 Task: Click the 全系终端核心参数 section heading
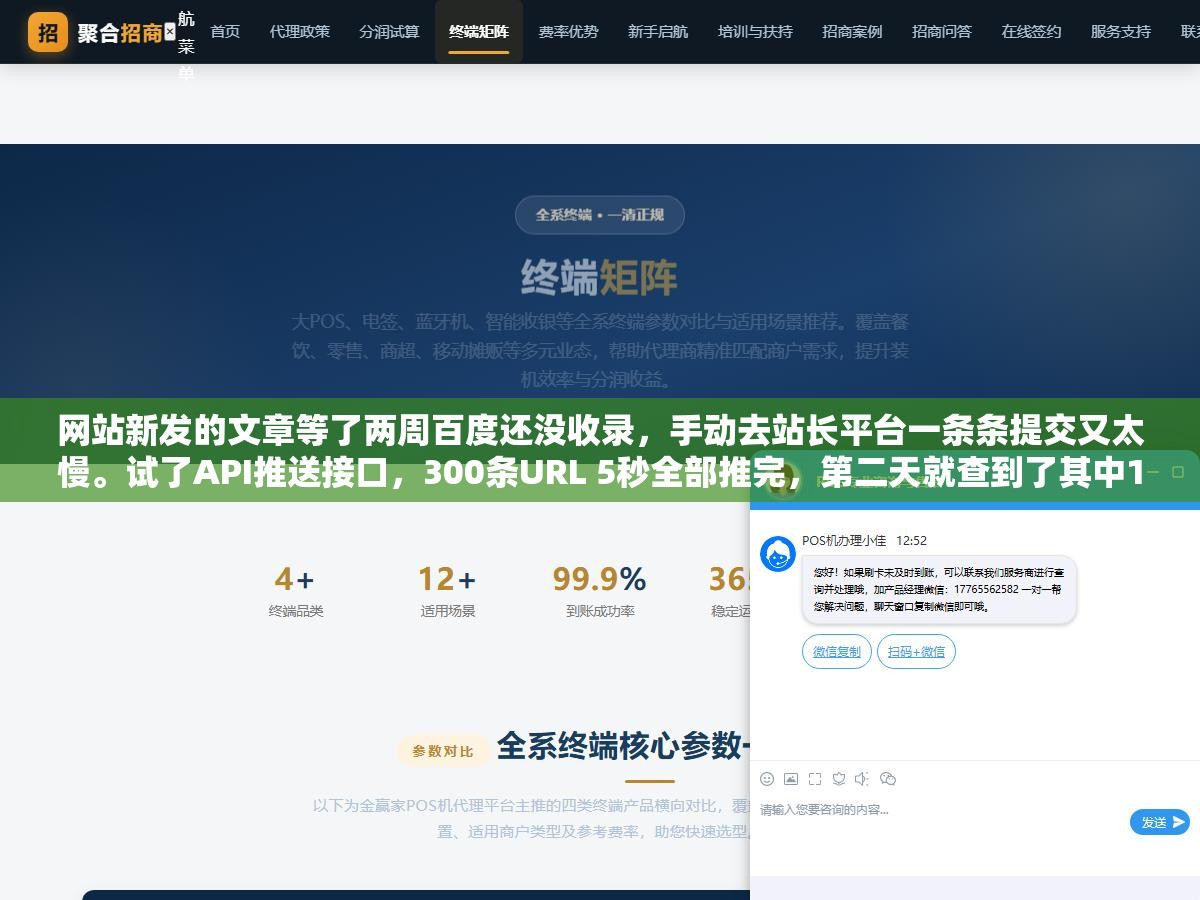[x=623, y=746]
